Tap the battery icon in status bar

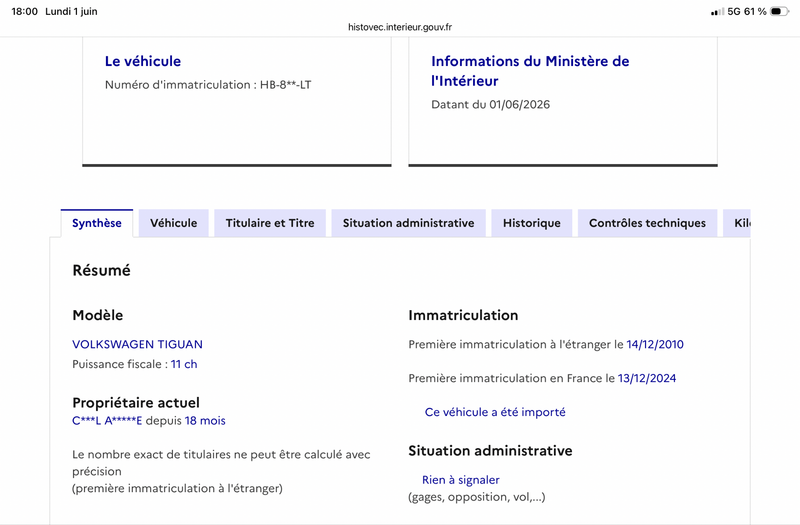(779, 11)
